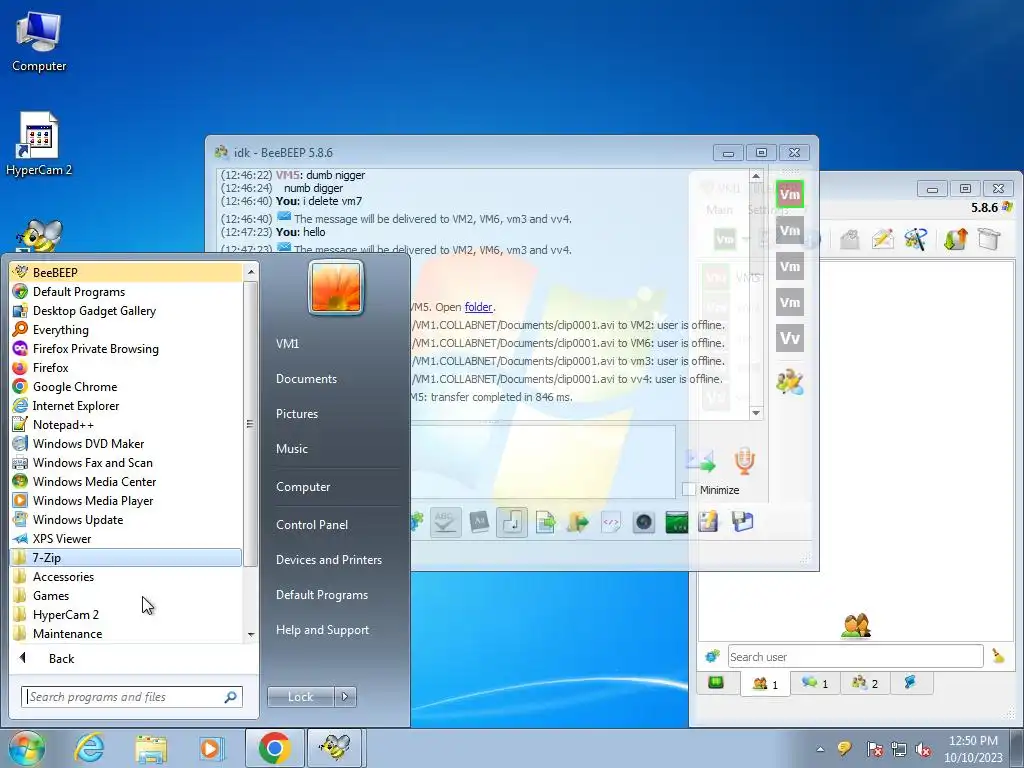Expand the Maintenance folder

point(126,633)
